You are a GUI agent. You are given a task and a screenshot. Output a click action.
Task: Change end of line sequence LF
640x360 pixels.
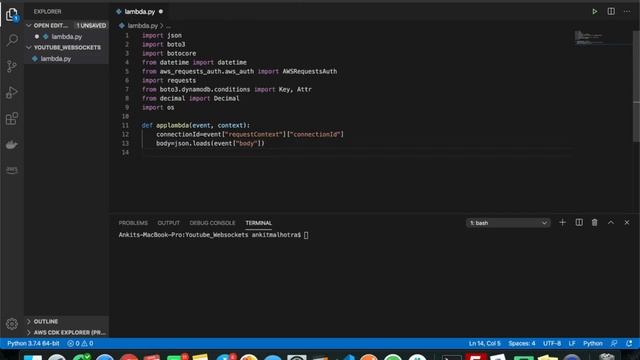(x=572, y=343)
